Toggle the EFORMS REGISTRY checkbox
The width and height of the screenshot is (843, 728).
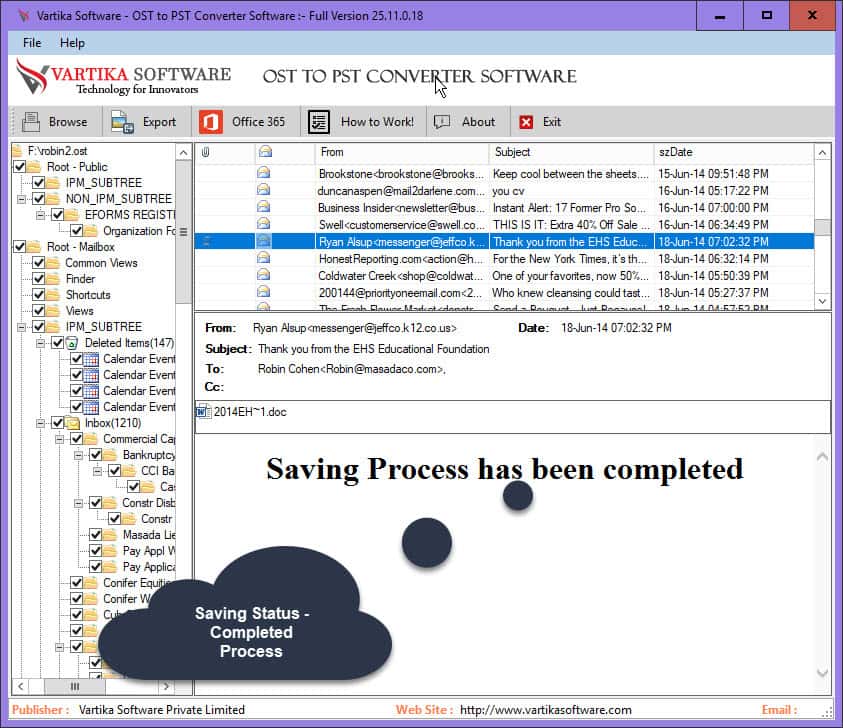[x=58, y=215]
